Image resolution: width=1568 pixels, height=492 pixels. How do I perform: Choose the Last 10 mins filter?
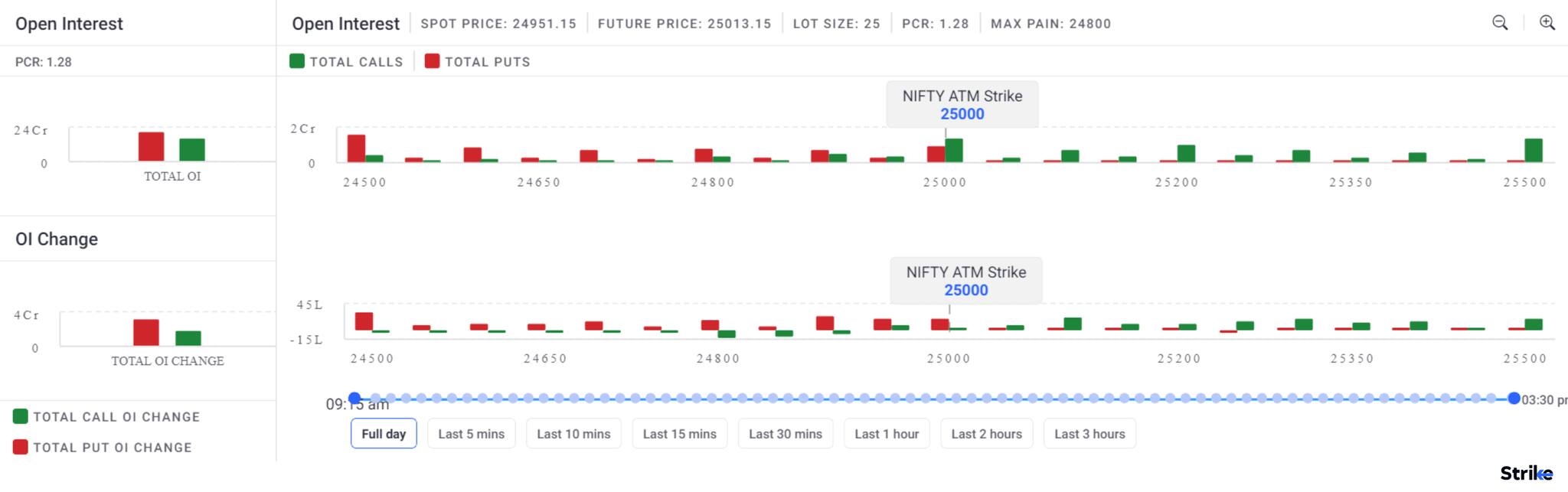click(x=573, y=434)
